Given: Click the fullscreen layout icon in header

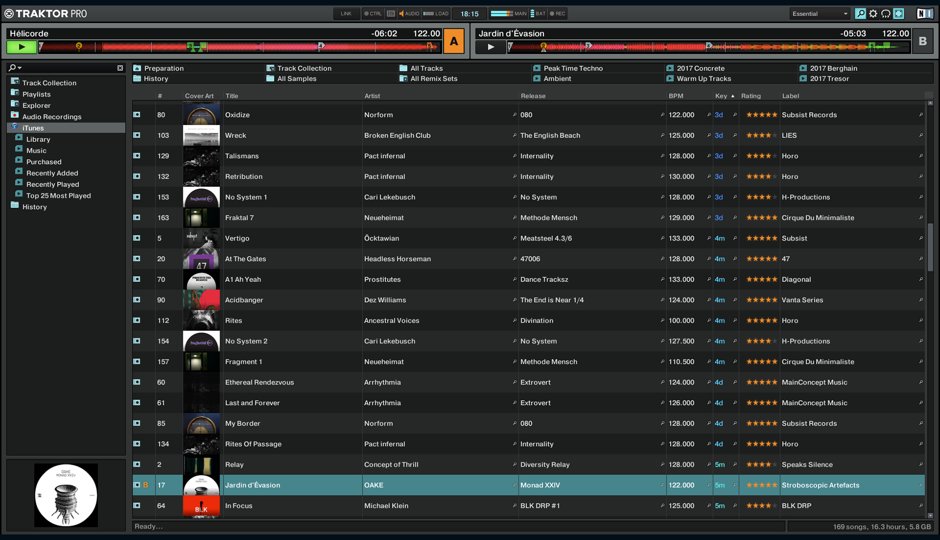Looking at the screenshot, I should pos(899,14).
